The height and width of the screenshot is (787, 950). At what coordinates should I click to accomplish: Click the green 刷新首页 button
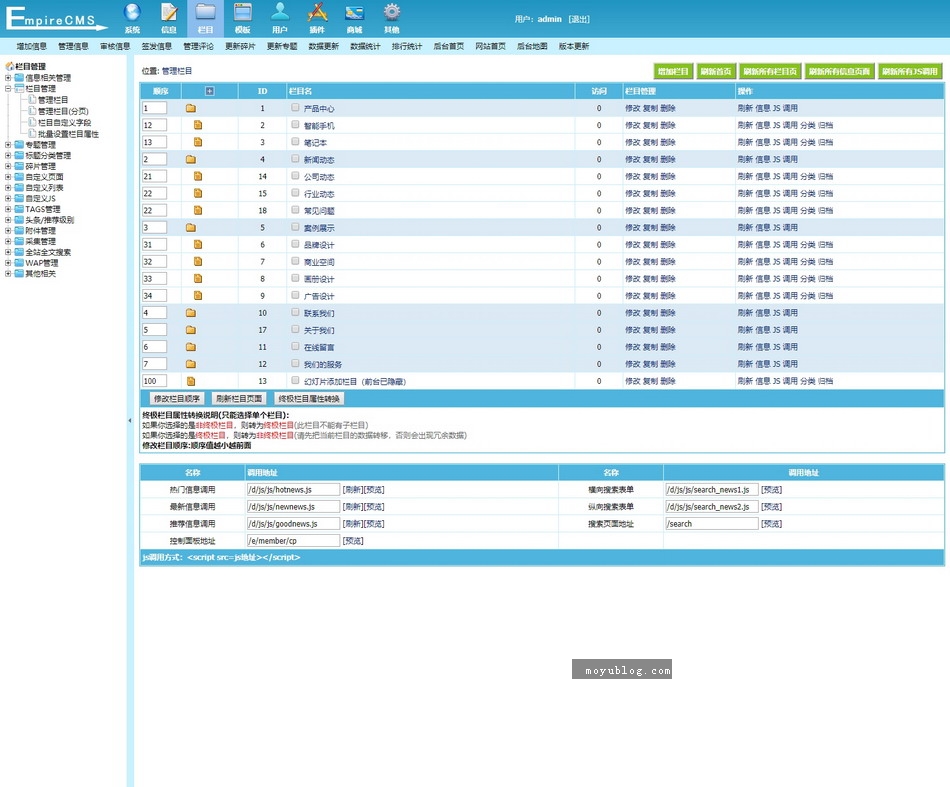coord(716,71)
